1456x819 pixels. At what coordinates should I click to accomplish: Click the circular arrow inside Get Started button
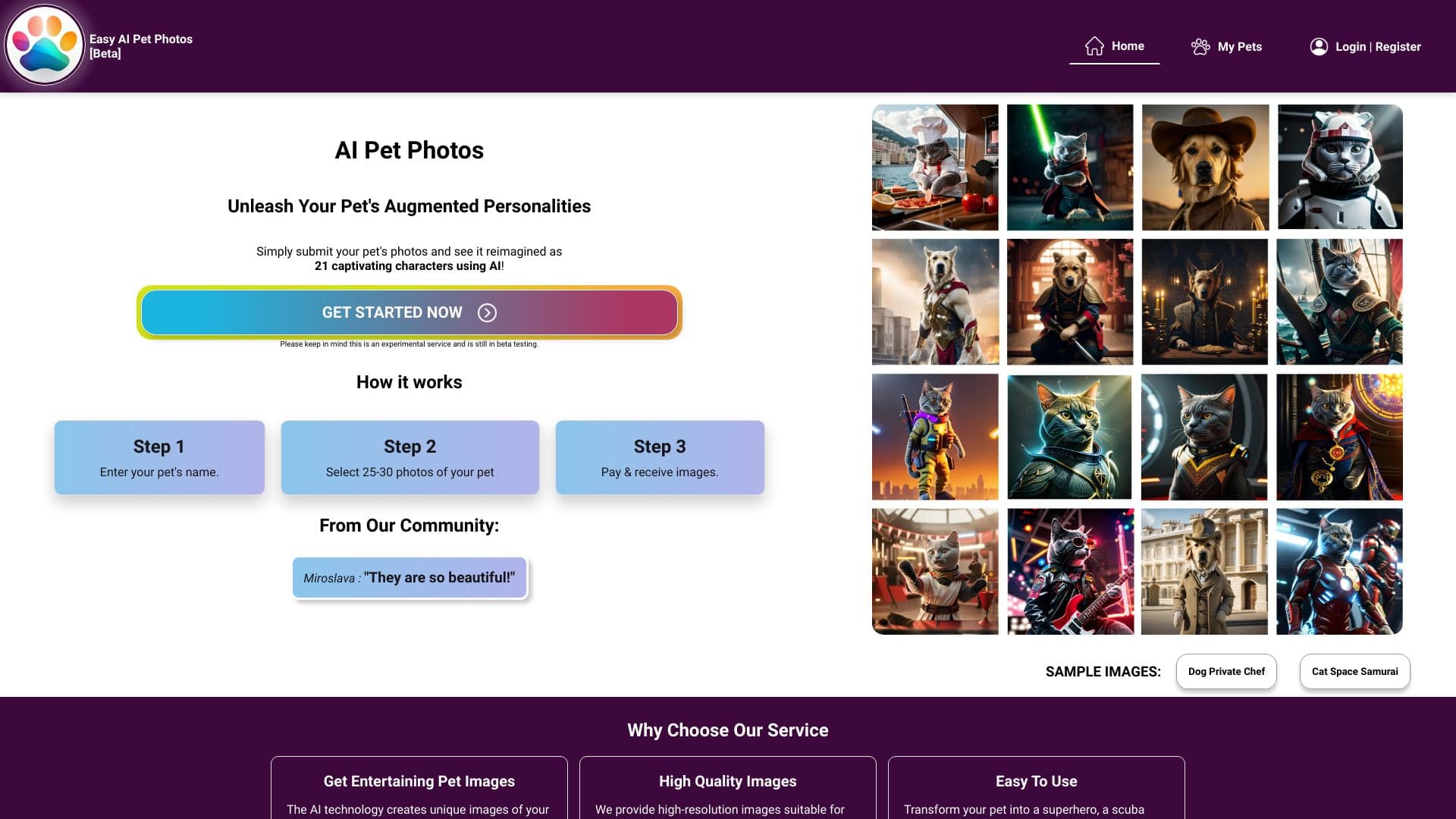pyautogui.click(x=488, y=312)
